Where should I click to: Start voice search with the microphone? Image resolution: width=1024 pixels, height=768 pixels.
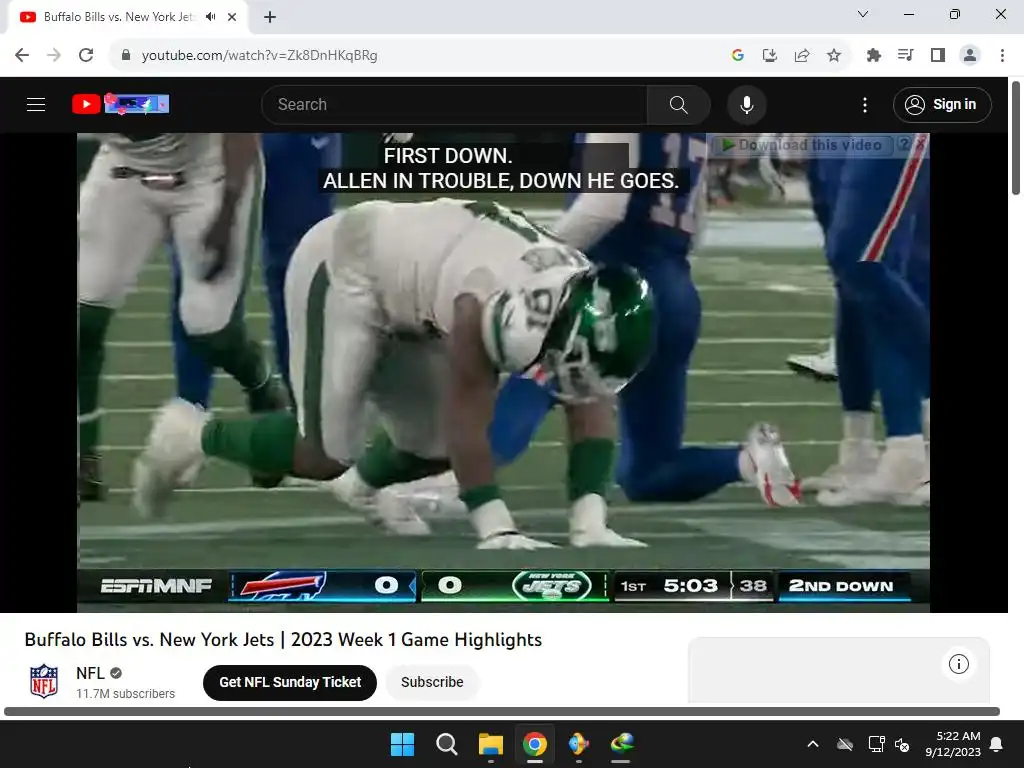coord(746,104)
